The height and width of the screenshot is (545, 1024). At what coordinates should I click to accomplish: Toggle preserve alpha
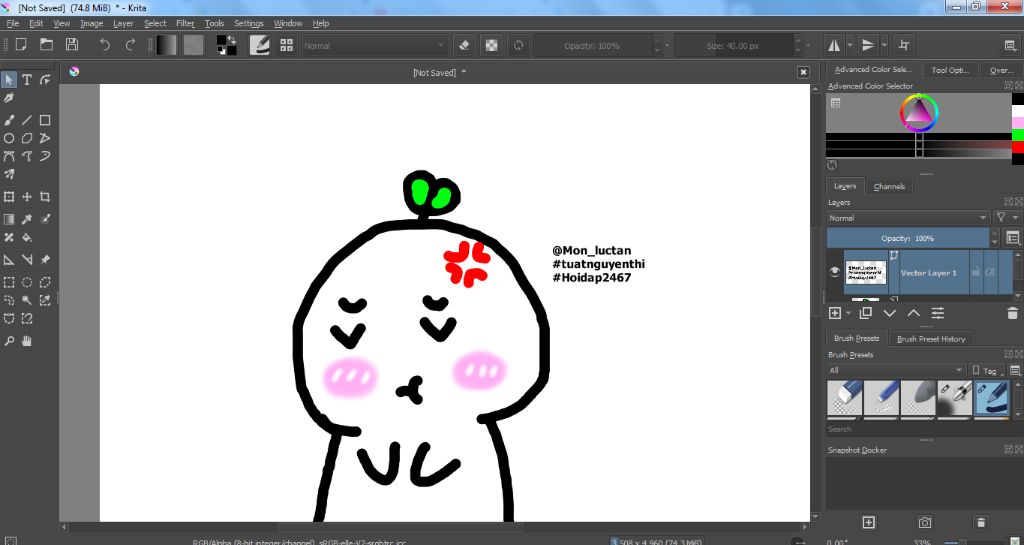click(x=491, y=45)
